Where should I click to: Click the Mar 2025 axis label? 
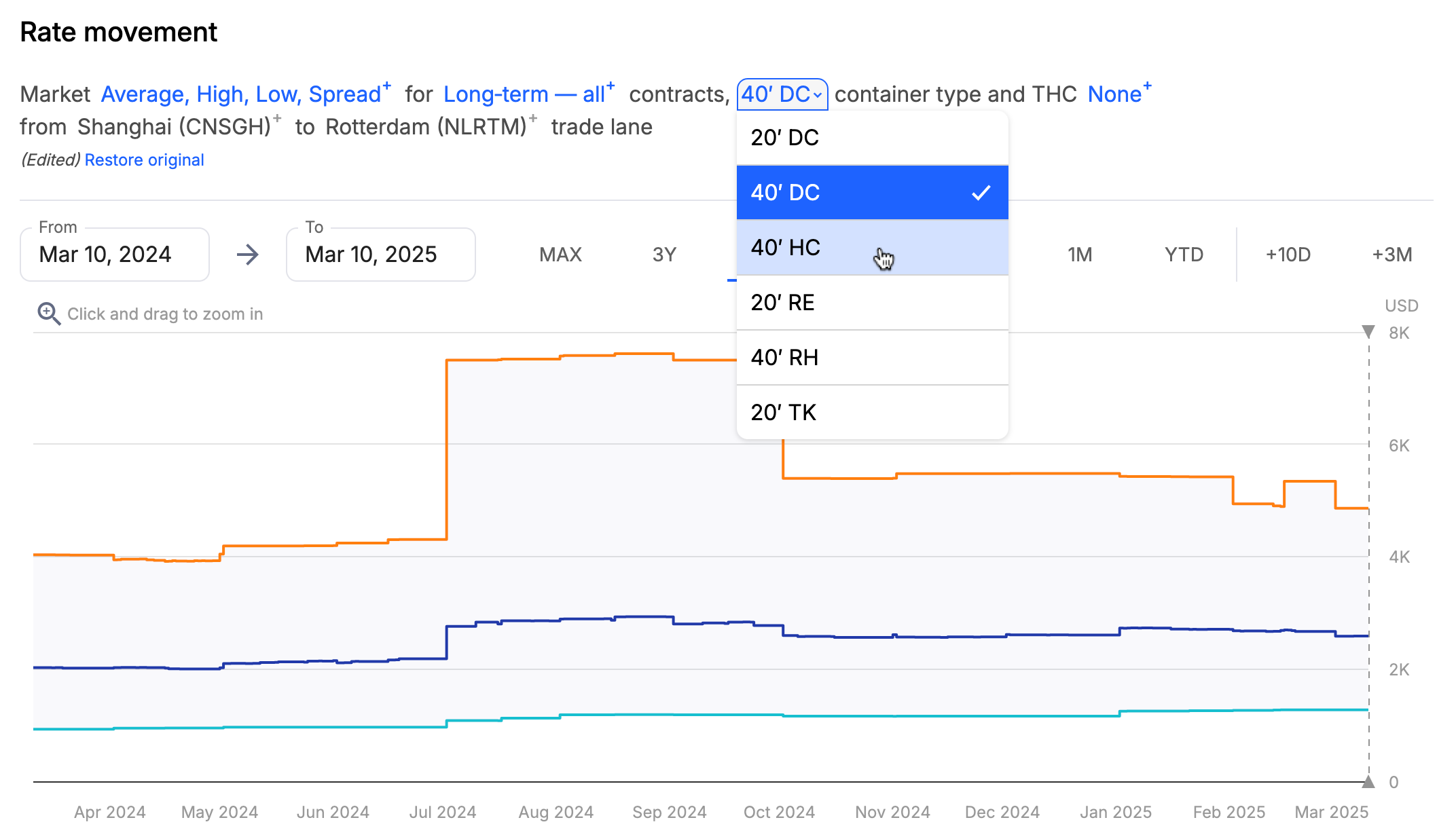pyautogui.click(x=1332, y=813)
